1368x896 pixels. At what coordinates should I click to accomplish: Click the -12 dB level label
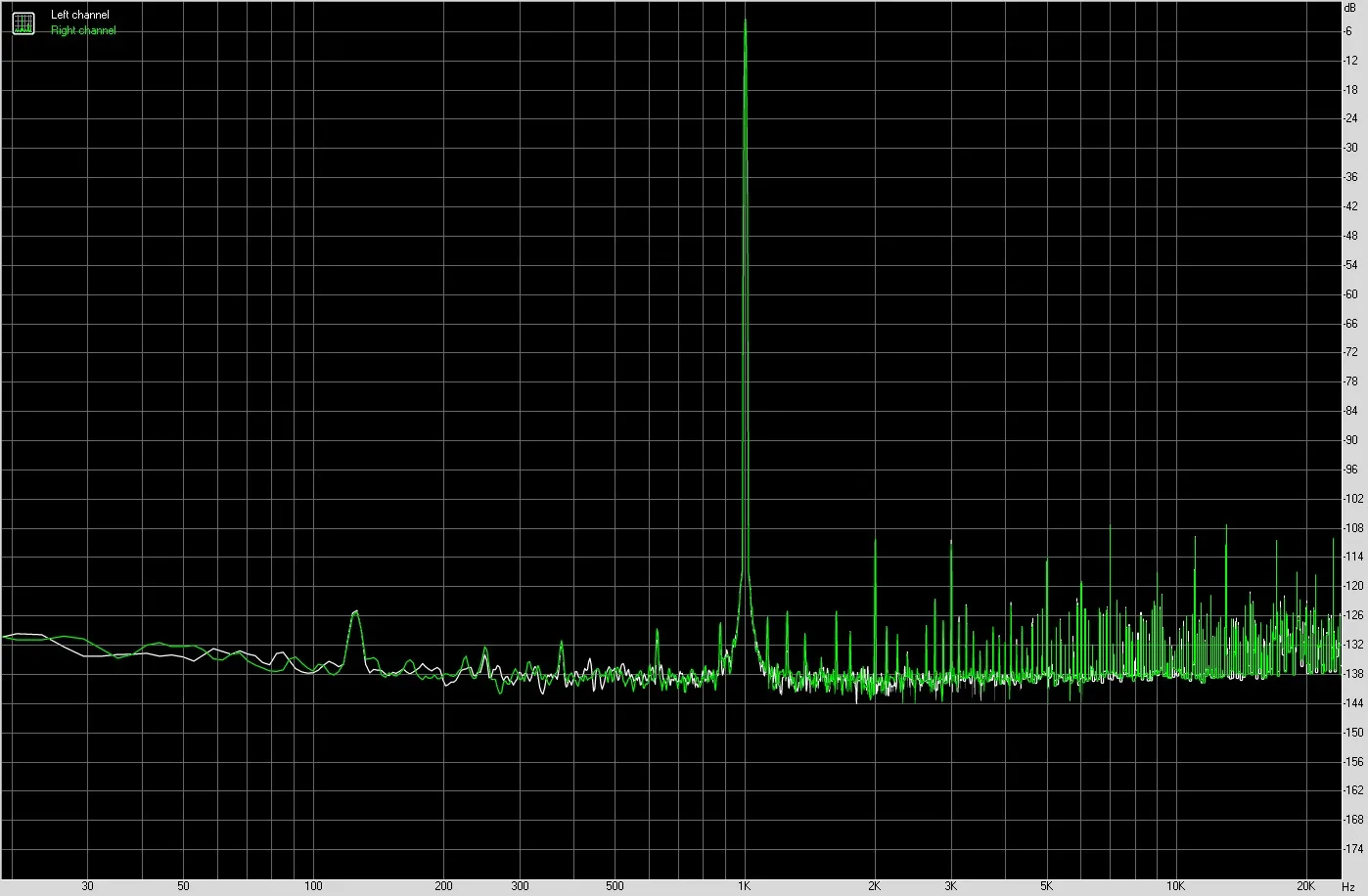pyautogui.click(x=1350, y=61)
